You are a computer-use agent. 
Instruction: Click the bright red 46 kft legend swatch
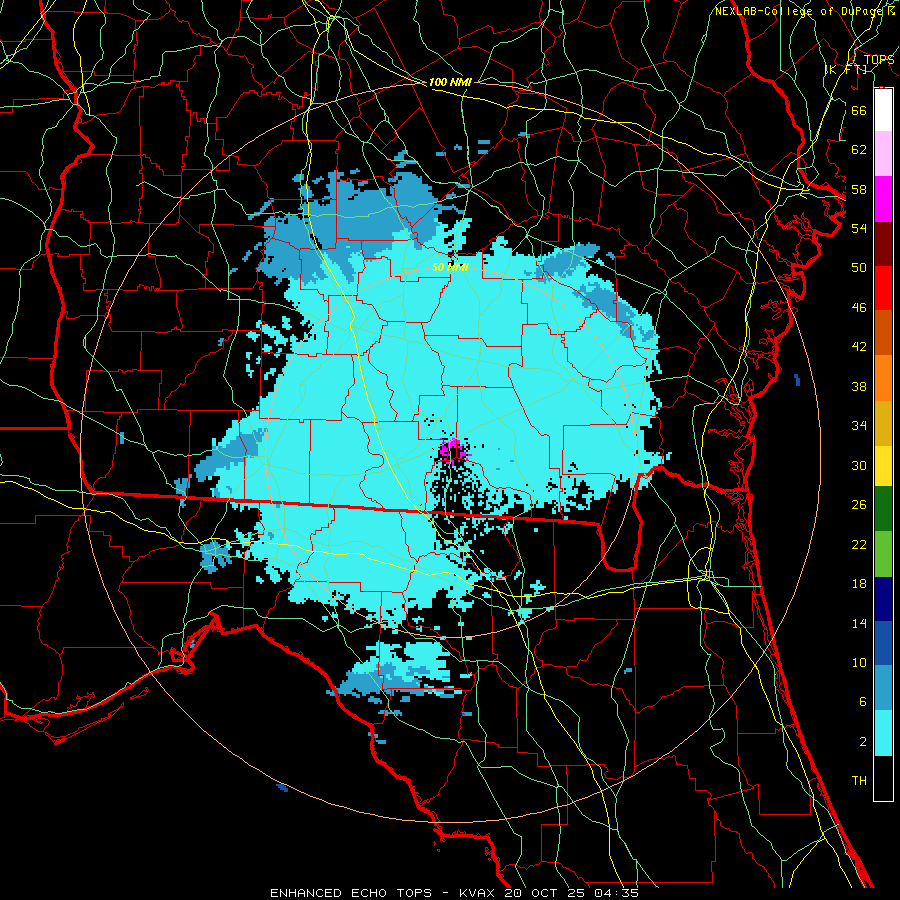(x=883, y=288)
